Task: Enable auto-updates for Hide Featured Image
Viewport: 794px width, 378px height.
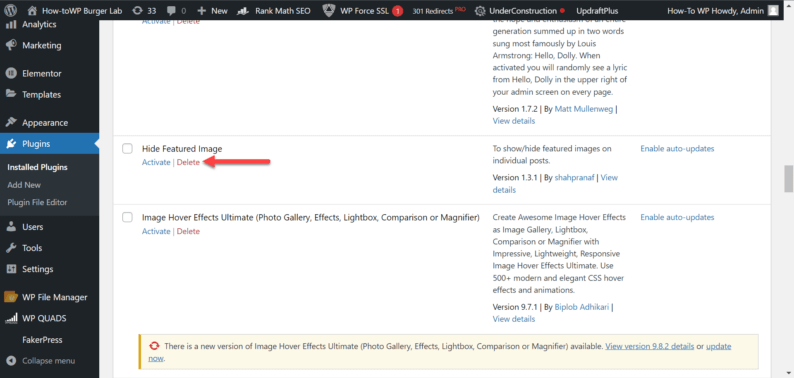Action: click(677, 148)
